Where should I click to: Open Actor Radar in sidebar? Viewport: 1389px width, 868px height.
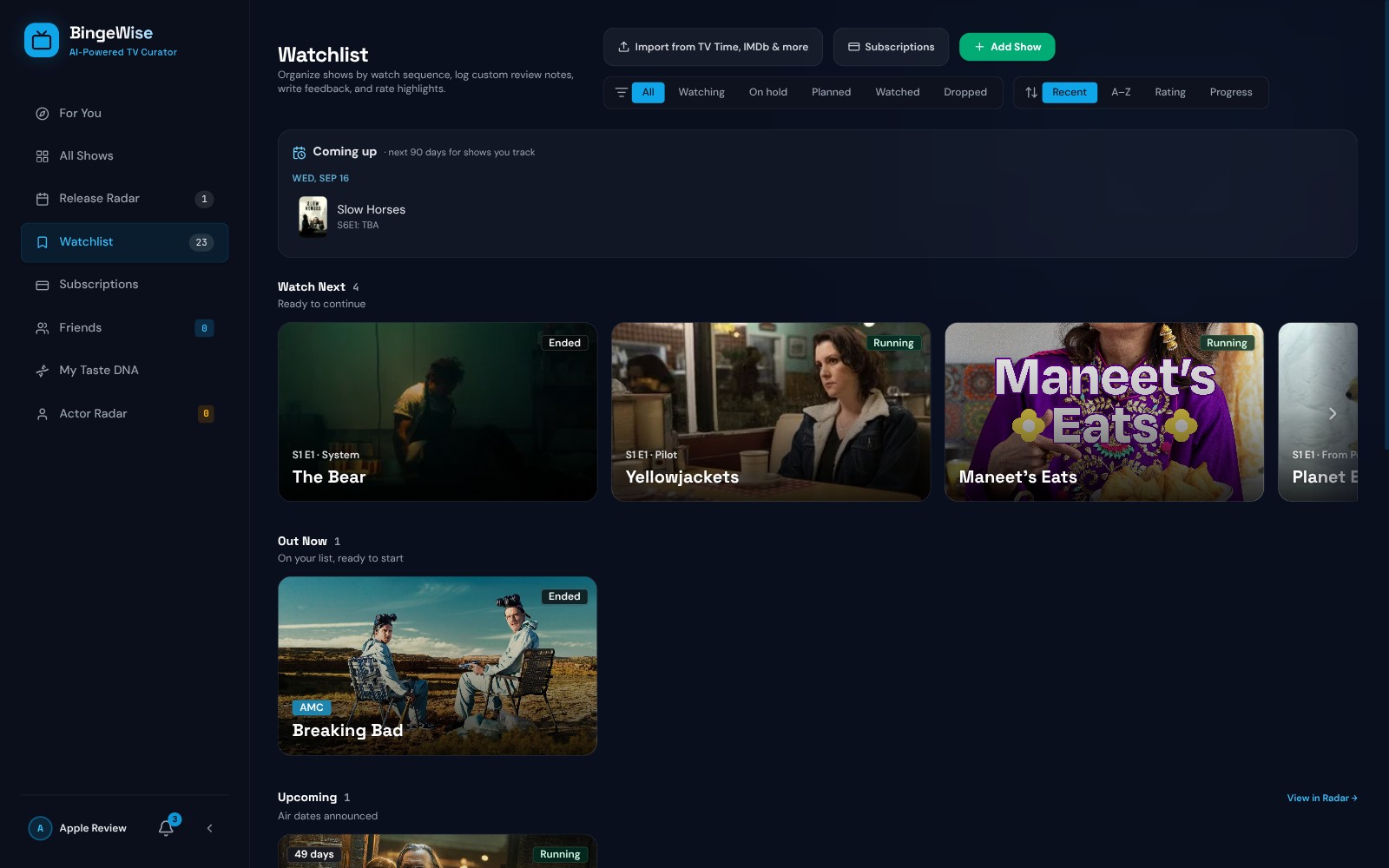(x=125, y=414)
